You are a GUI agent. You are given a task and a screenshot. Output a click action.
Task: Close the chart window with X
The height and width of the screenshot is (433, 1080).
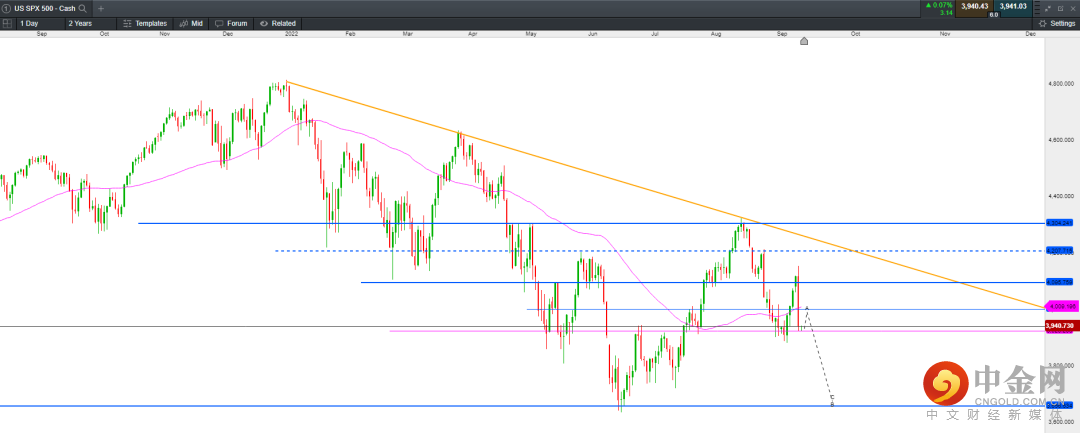1072,8
